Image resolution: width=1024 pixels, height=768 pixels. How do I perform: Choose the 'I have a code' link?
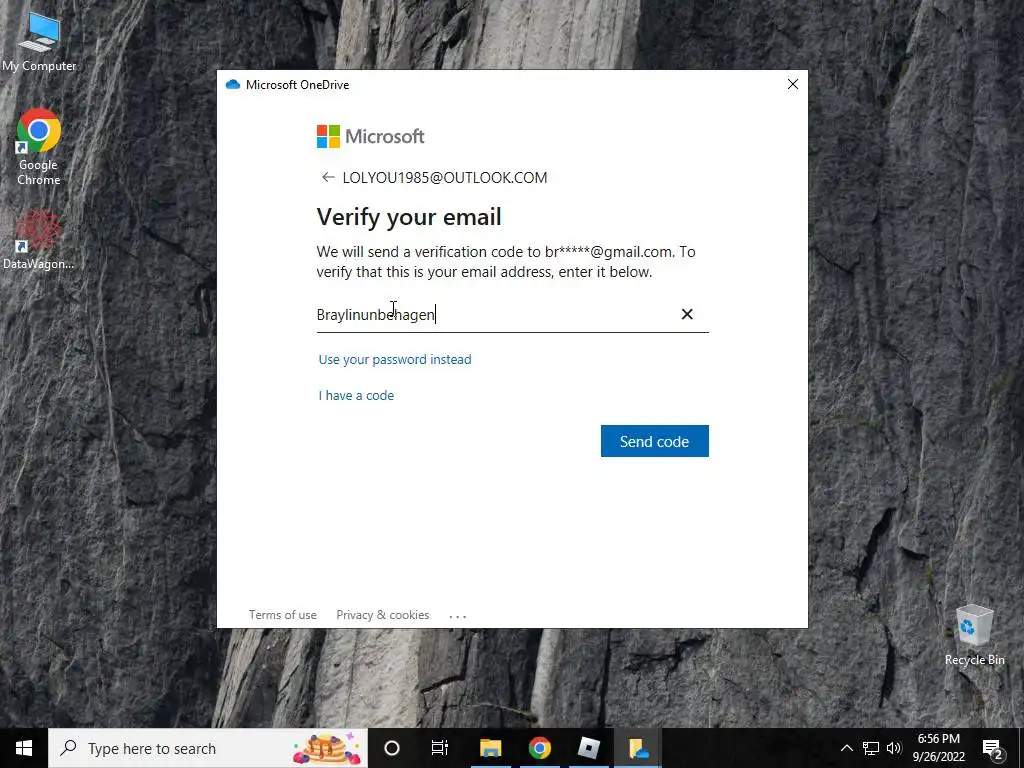tap(356, 395)
